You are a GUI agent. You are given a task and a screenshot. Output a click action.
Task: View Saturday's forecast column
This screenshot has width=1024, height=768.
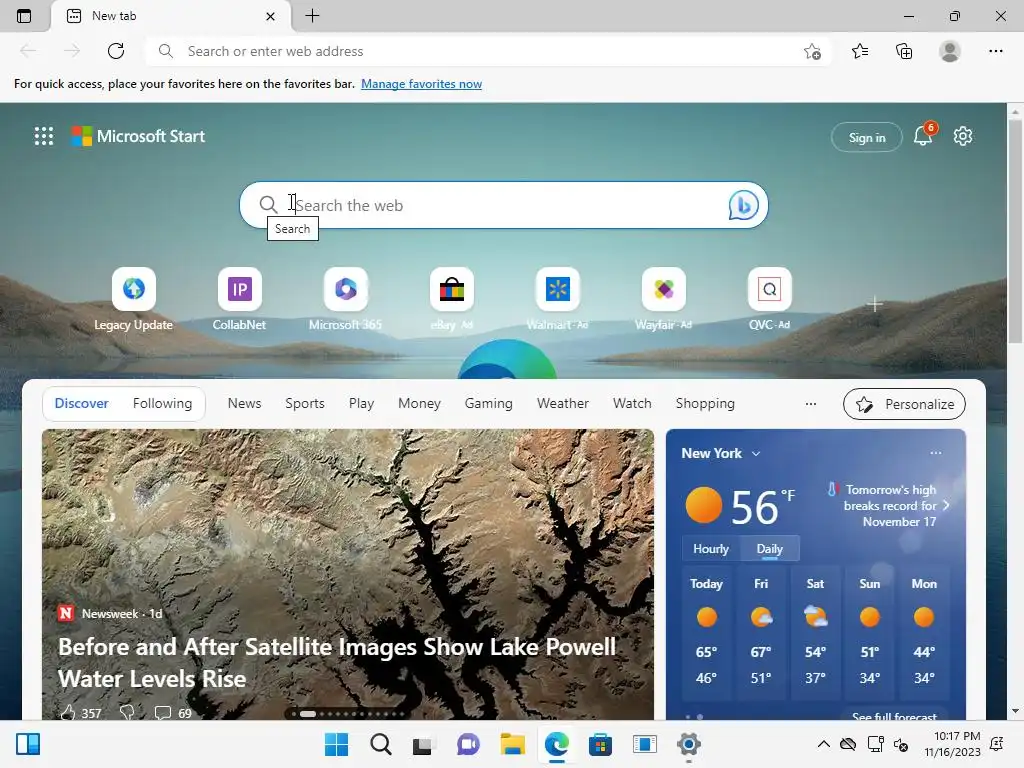click(815, 633)
